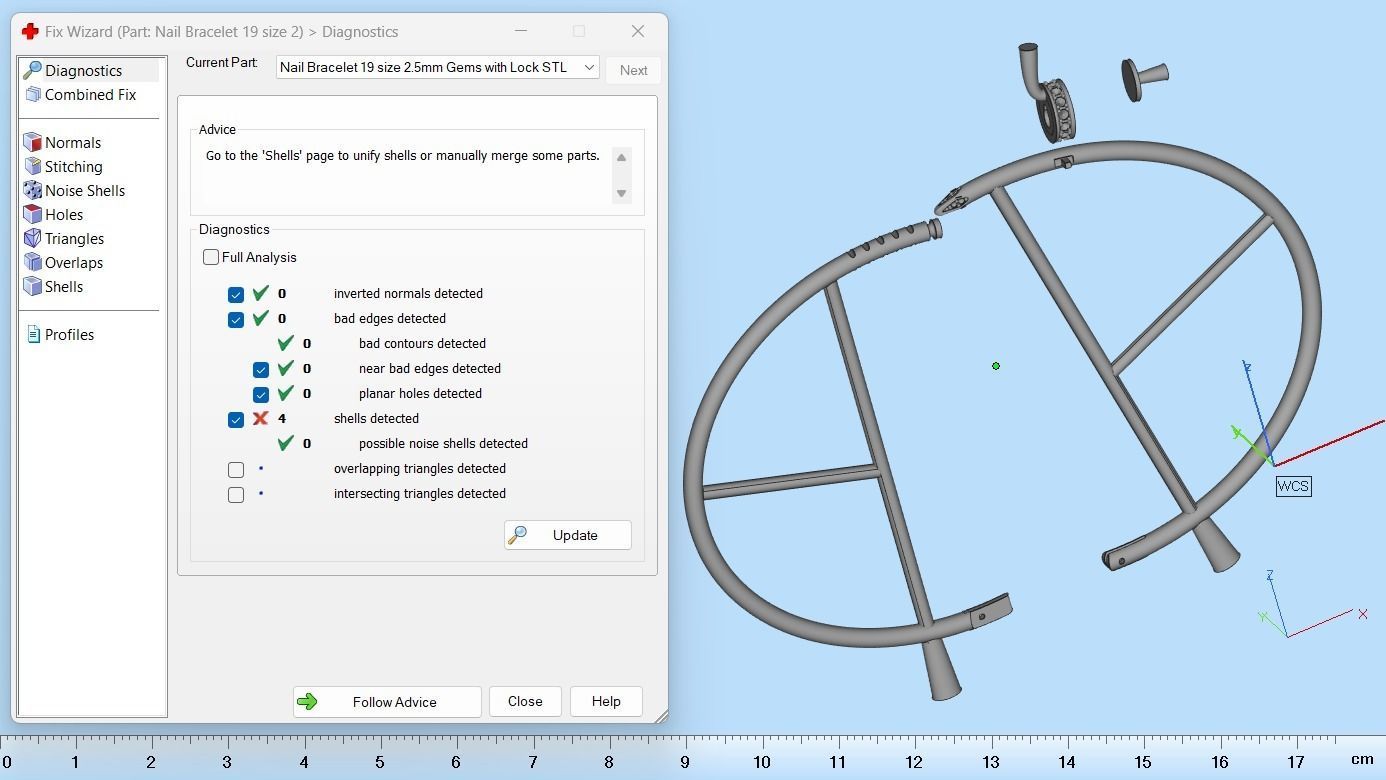Uncheck bad edges detected checkbox

coord(236,319)
